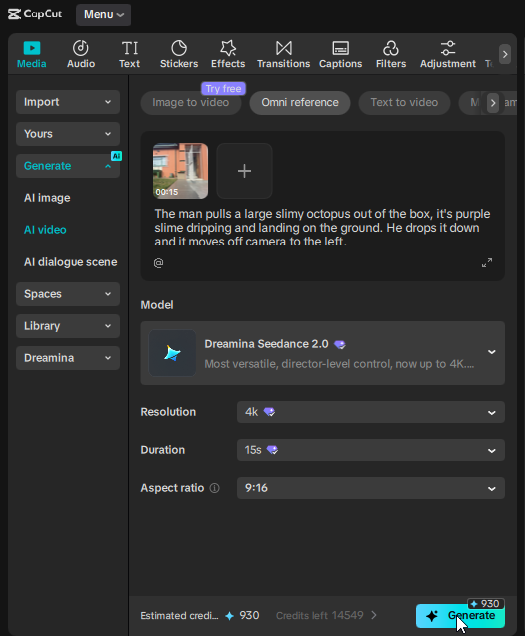This screenshot has height=636, width=525.
Task: Open the Captions panel icon
Action: pyautogui.click(x=340, y=48)
